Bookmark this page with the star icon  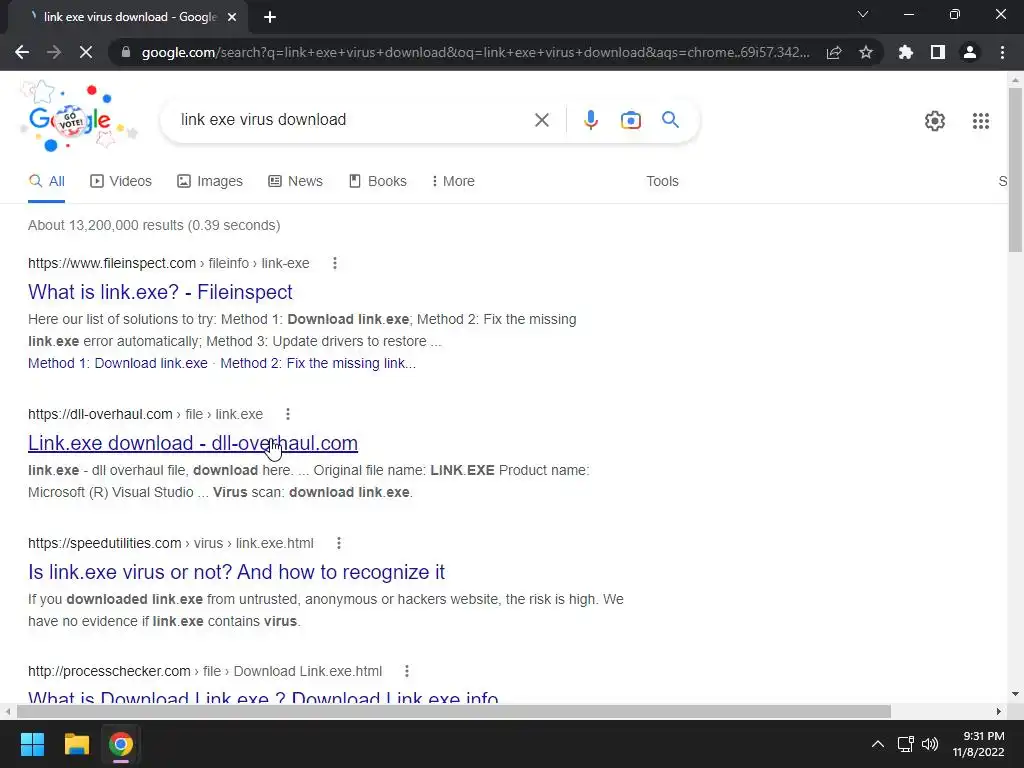pos(866,52)
